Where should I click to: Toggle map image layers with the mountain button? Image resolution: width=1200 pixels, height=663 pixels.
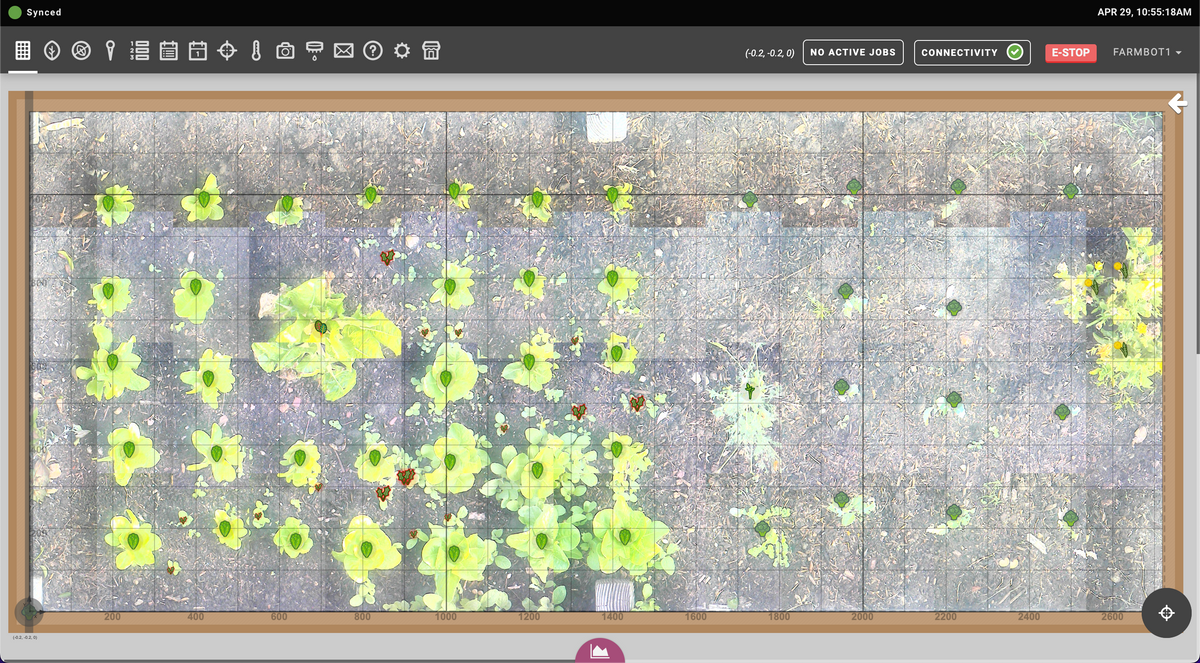click(x=600, y=651)
